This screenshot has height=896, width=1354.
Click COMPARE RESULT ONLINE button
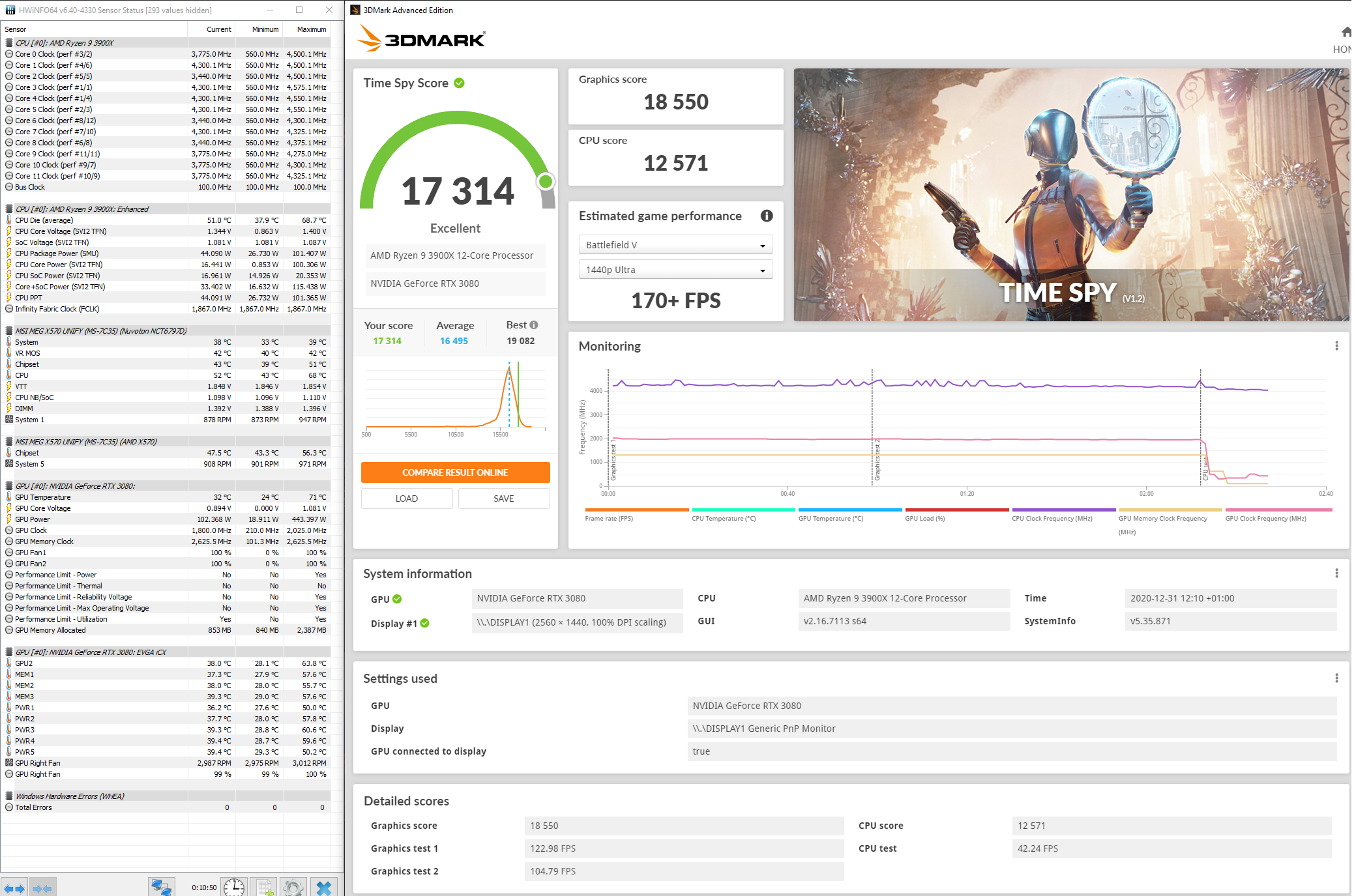click(x=455, y=472)
